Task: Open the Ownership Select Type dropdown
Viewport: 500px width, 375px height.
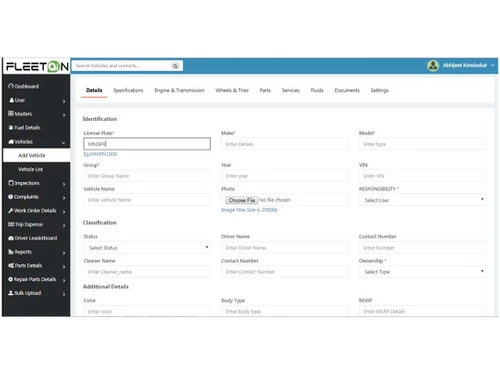Action: pos(422,272)
